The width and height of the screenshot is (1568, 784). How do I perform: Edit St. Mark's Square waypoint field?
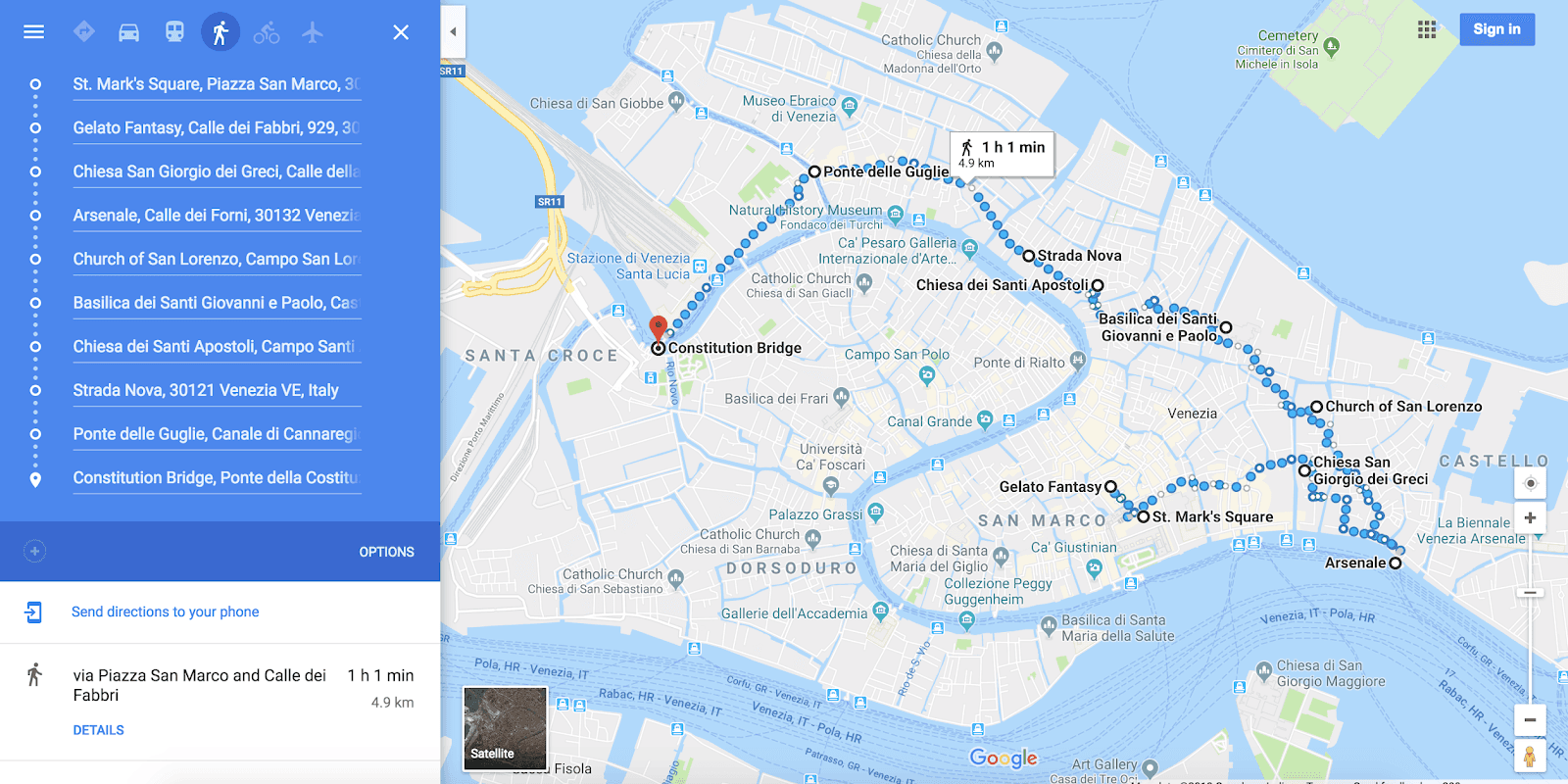click(x=217, y=84)
